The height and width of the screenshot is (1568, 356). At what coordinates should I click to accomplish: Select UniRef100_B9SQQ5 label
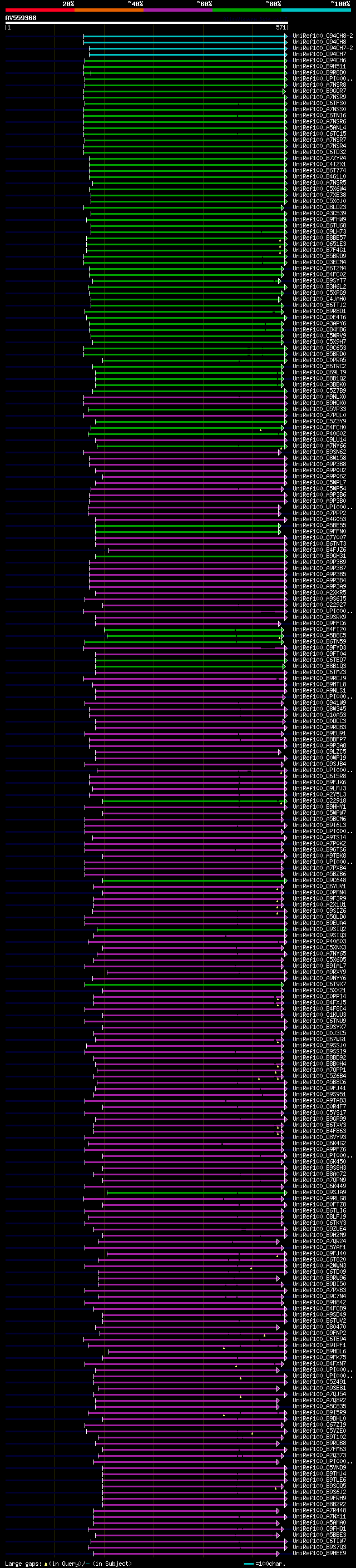319,1486
